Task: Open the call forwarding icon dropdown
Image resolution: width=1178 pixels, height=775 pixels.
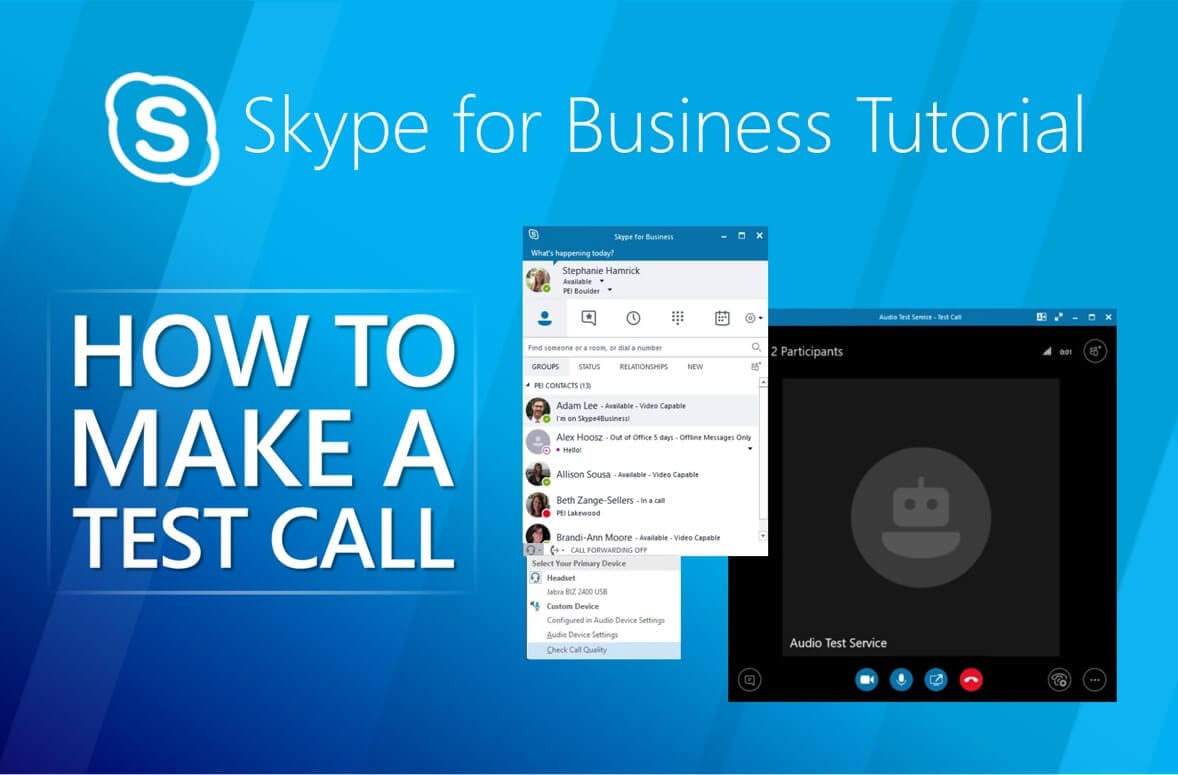Action: point(557,550)
